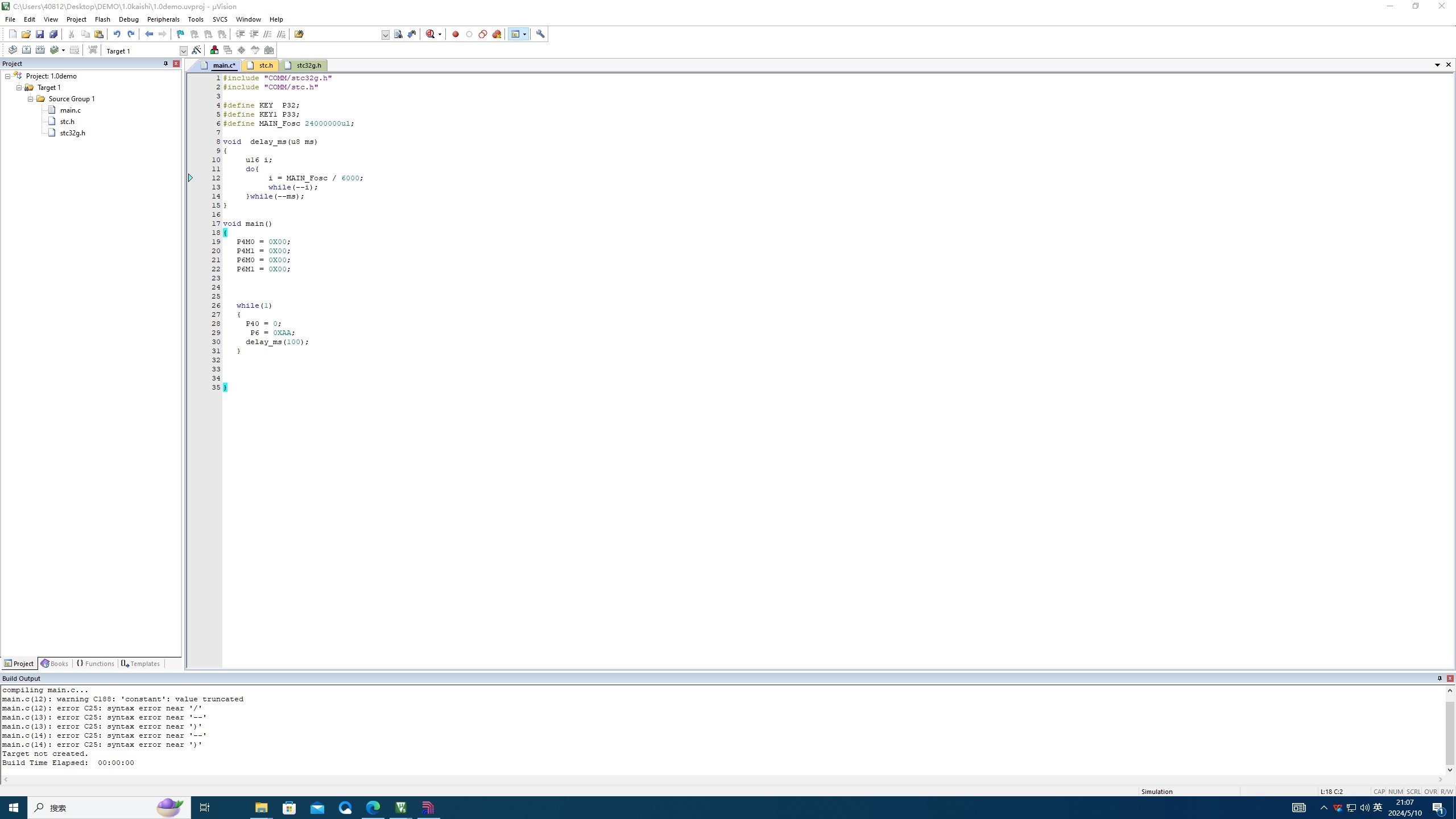Open Options for Target magic wand
This screenshot has width=1456, height=819.
(196, 50)
